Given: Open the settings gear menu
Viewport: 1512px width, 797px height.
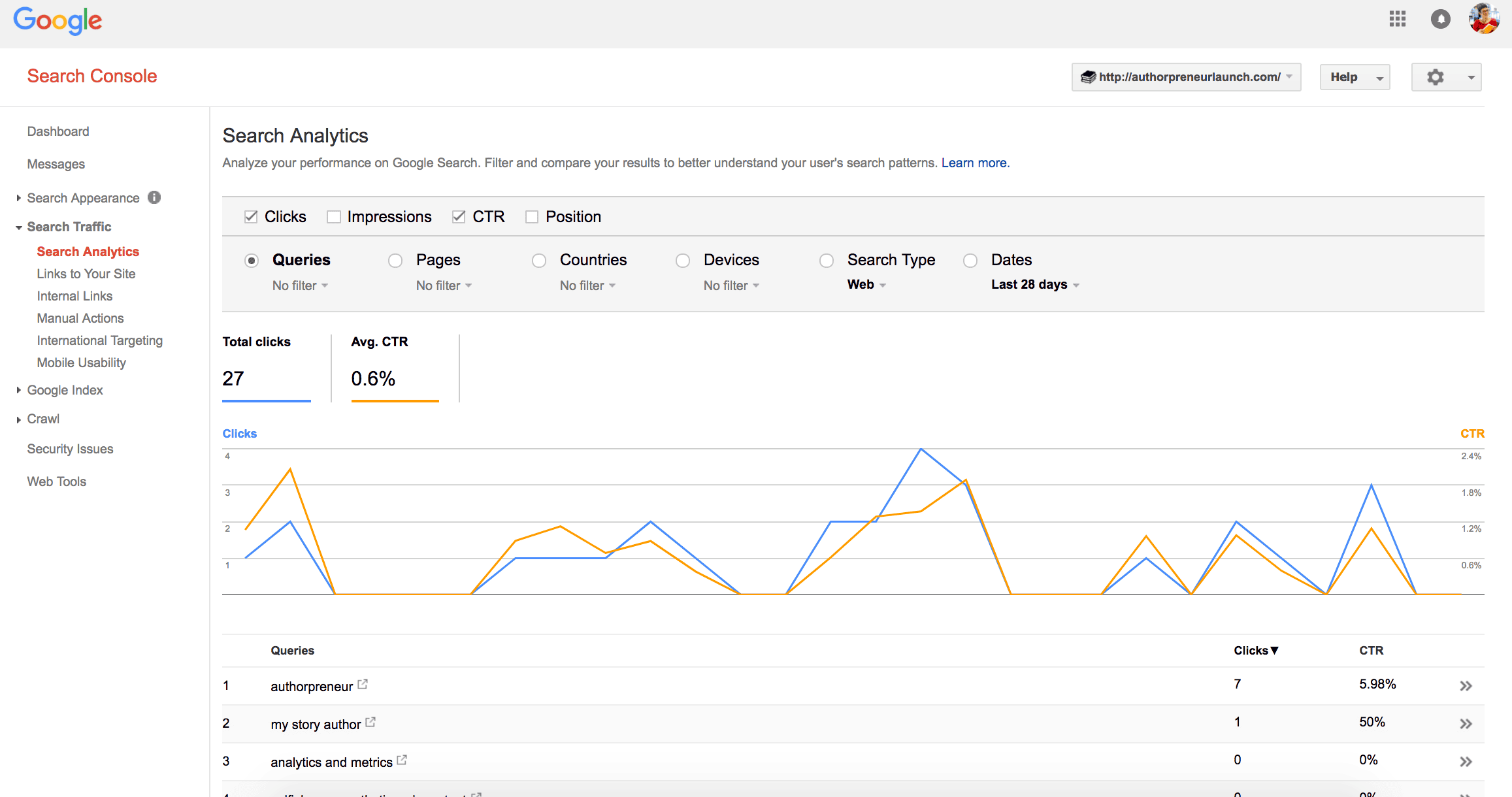Looking at the screenshot, I should [1446, 77].
